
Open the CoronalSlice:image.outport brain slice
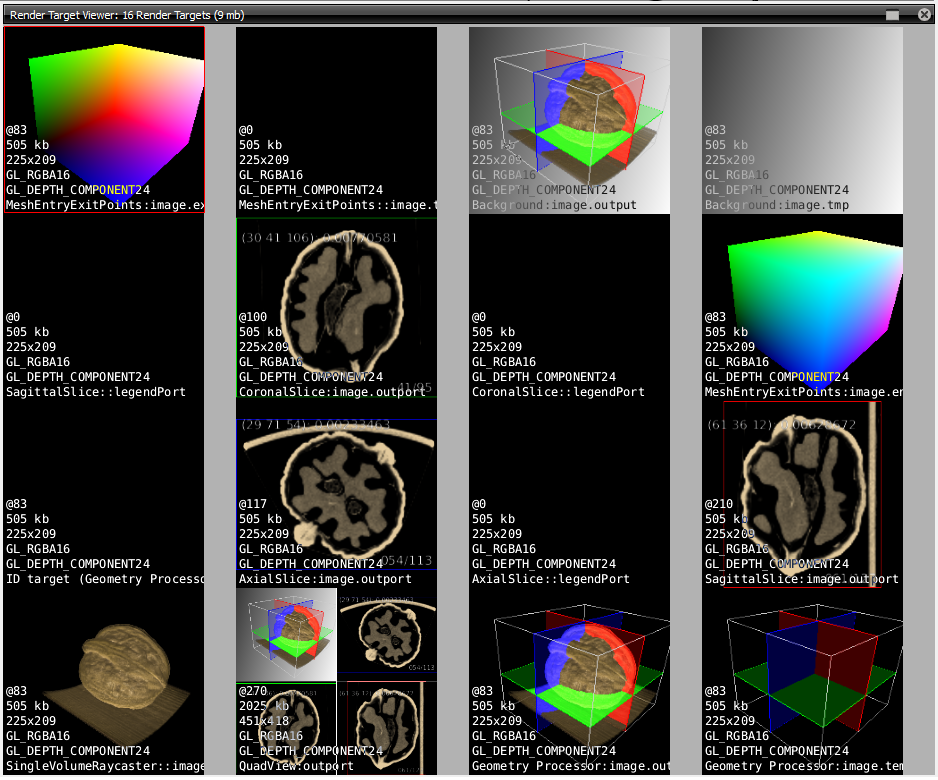[336, 307]
